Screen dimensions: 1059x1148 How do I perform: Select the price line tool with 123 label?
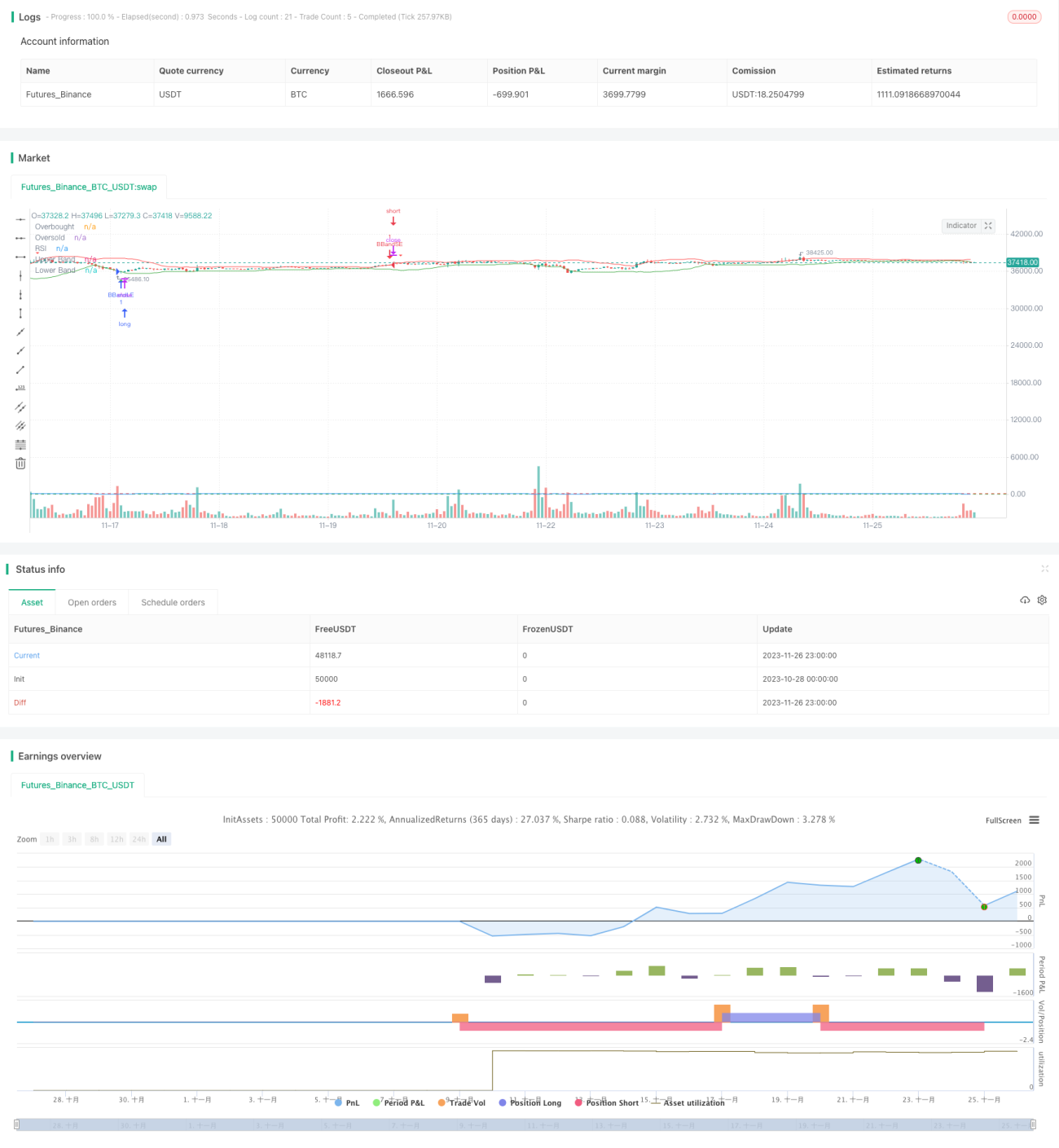[x=20, y=388]
